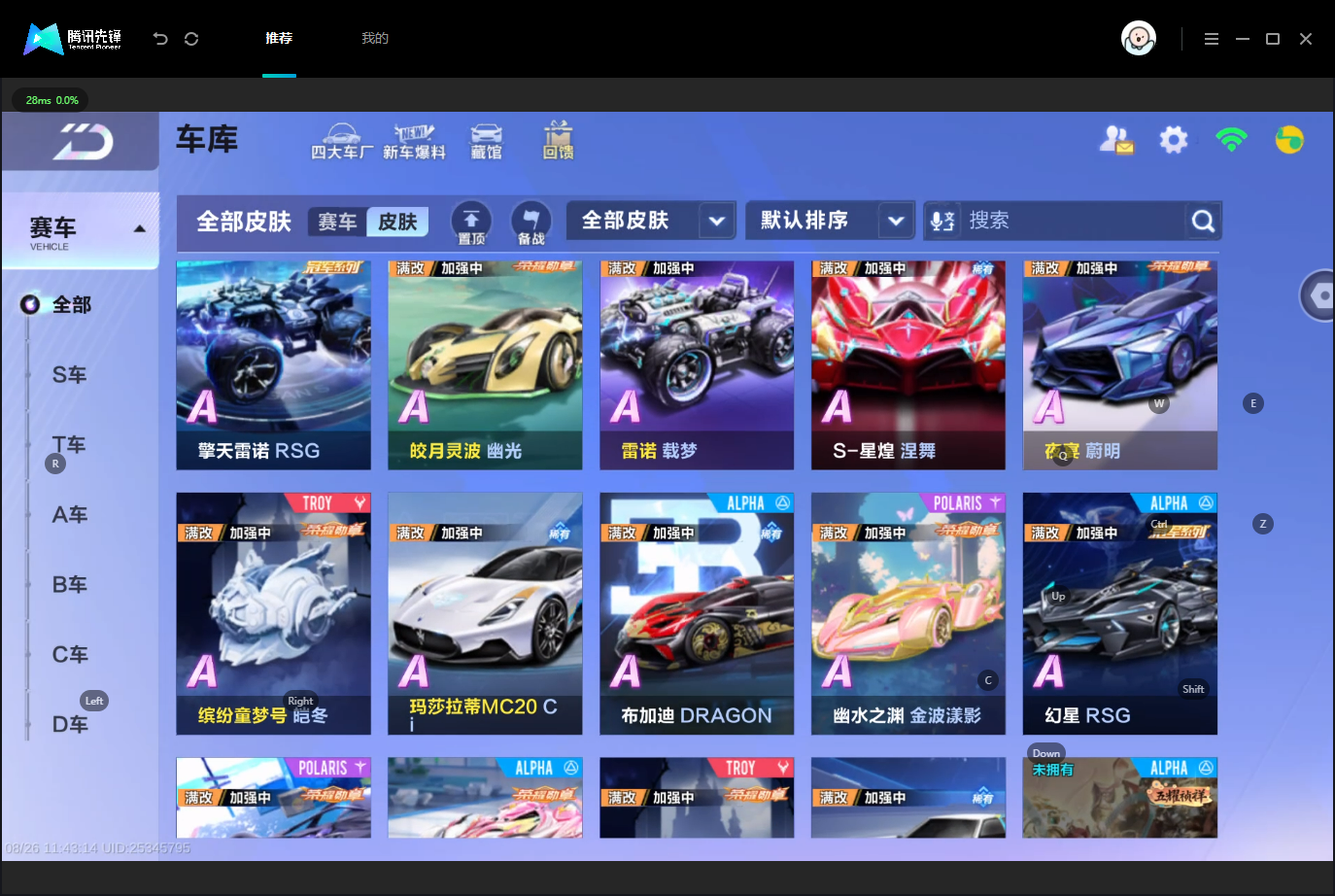Click the 置顶 pin-to-top button
The height and width of the screenshot is (896, 1335).
(471, 223)
